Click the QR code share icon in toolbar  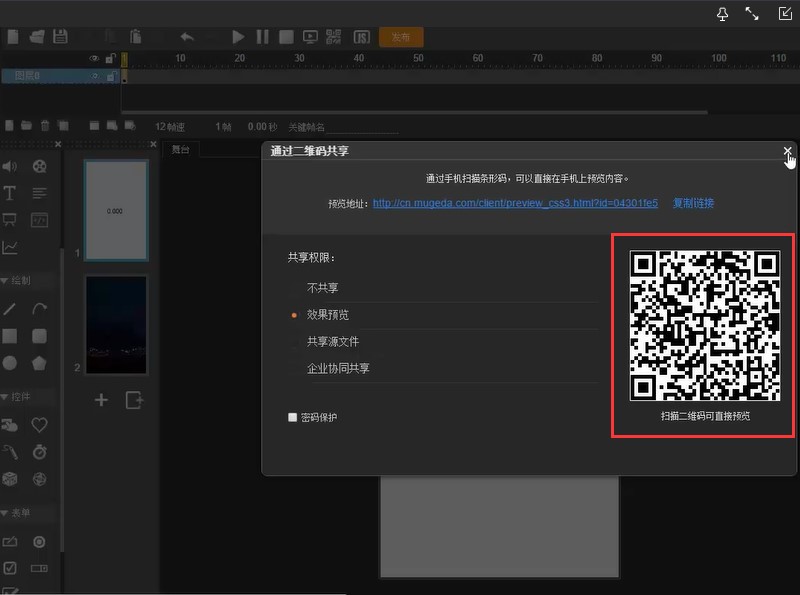point(333,37)
